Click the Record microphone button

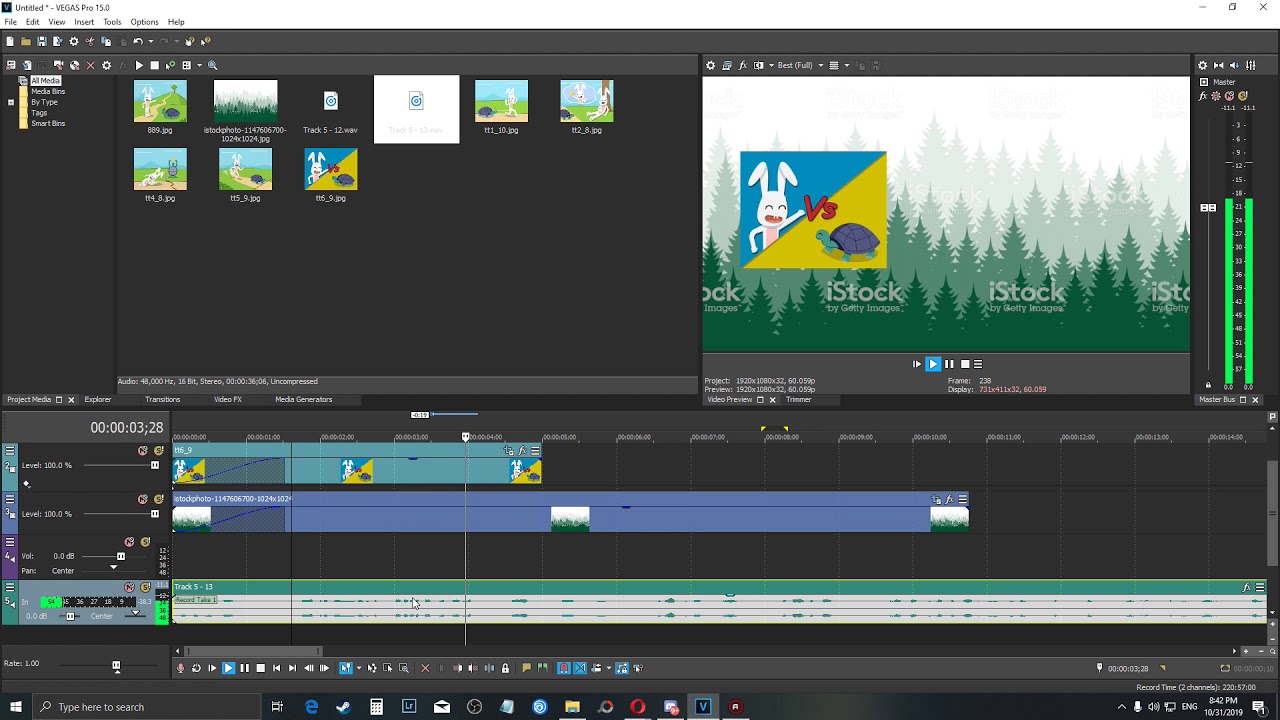click(180, 668)
